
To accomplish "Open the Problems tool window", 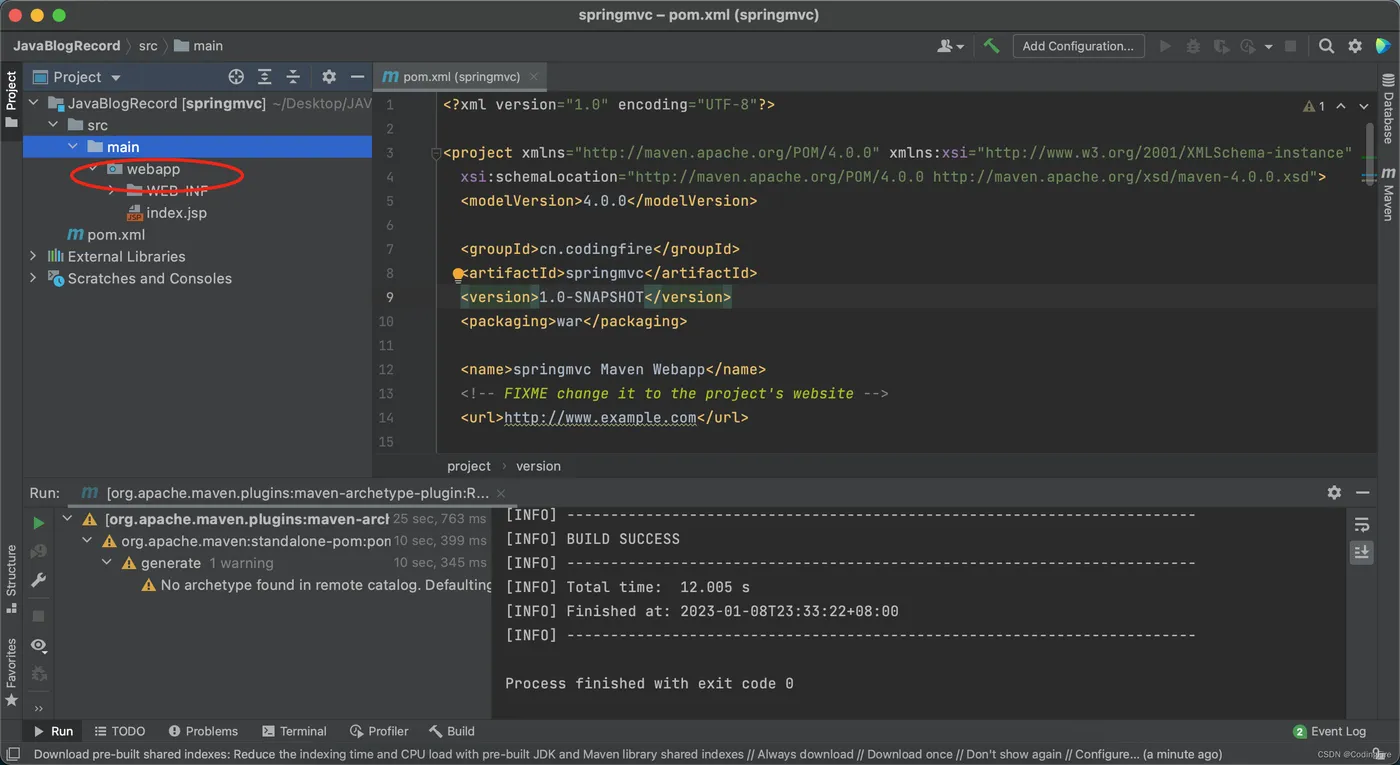I will pyautogui.click(x=203, y=731).
